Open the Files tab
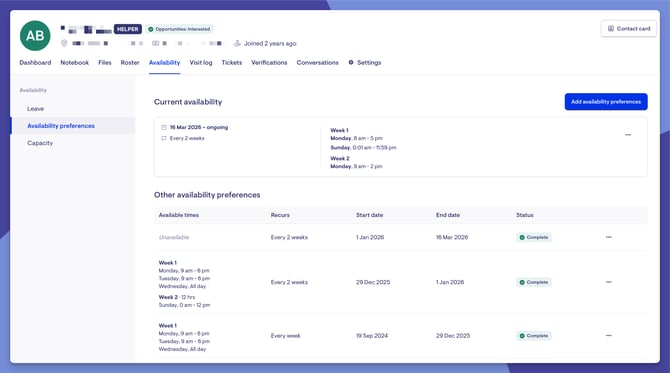Viewport: 670px width, 373px height. (105, 62)
